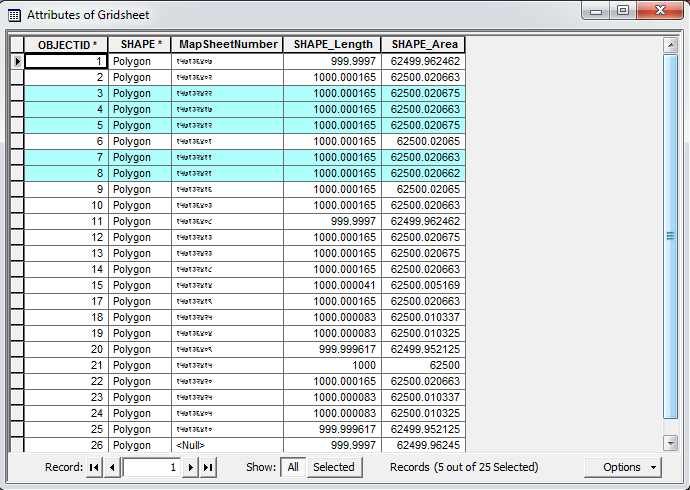Select row selector for OBJECTID 21
690x490 pixels.
pyautogui.click(x=17, y=366)
